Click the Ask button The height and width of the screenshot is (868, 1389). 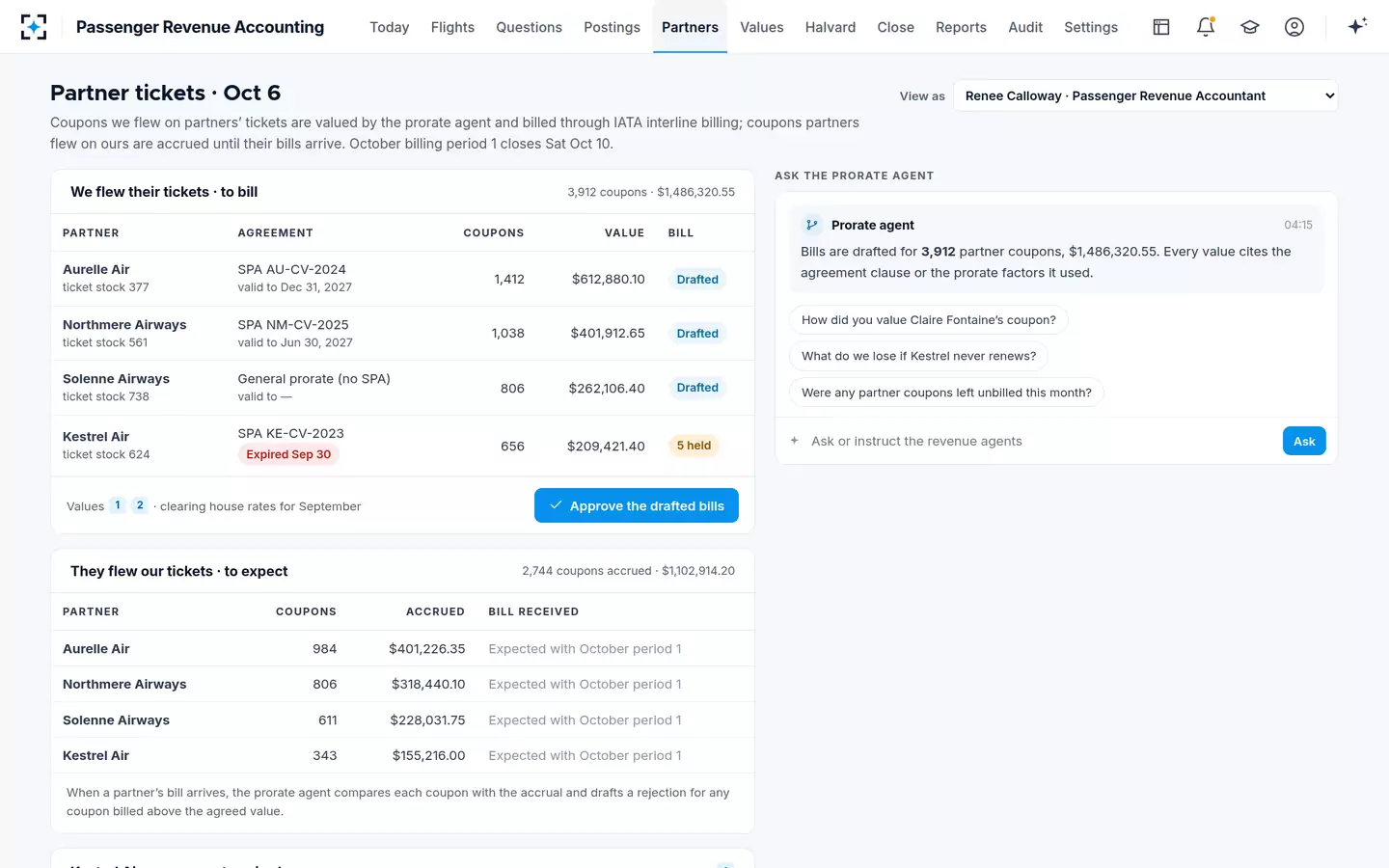point(1304,441)
